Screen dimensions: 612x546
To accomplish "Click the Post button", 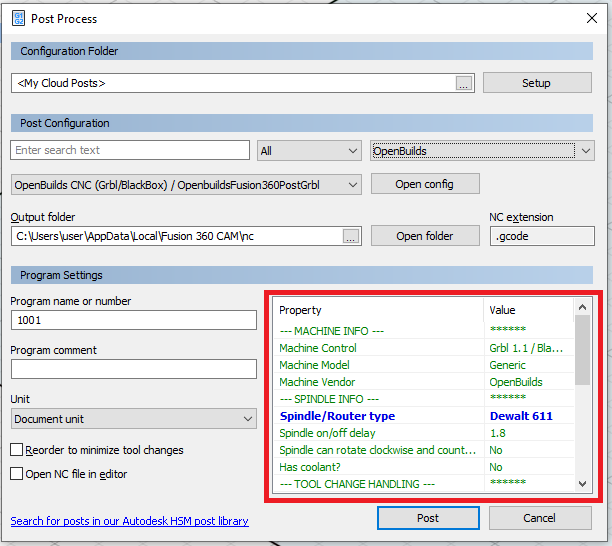I will [x=428, y=518].
